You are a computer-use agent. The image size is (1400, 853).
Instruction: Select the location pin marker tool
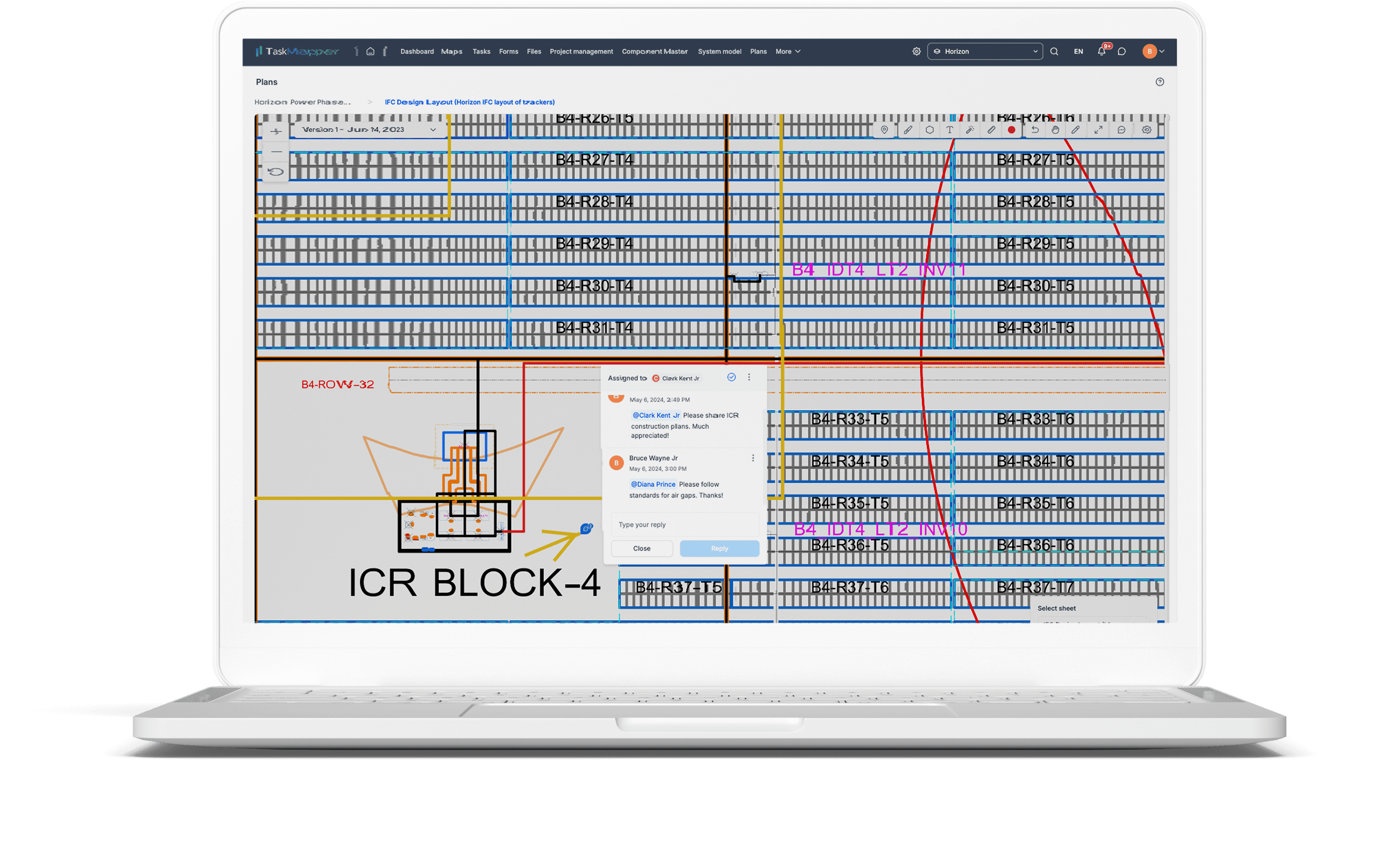point(884,130)
